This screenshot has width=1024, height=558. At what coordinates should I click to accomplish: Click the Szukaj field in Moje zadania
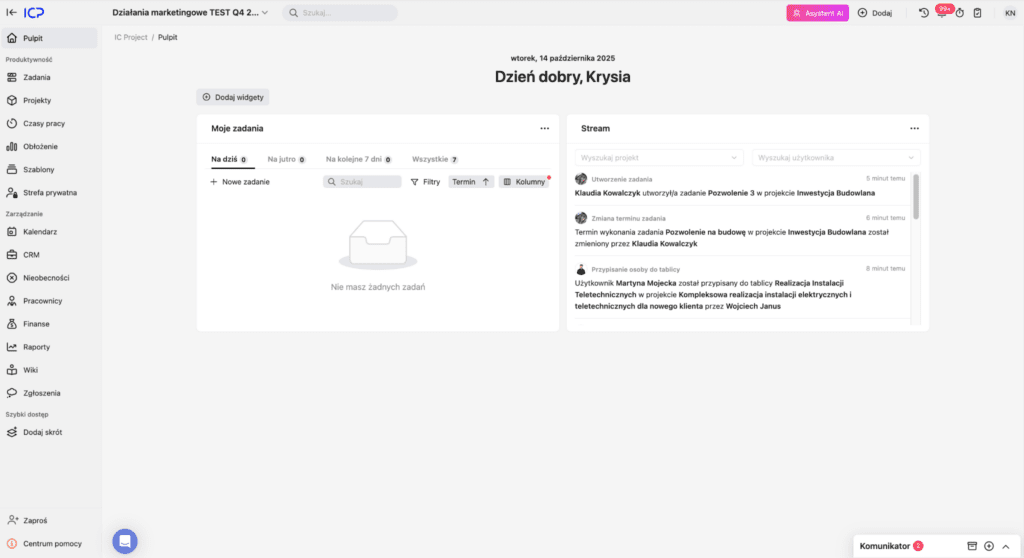tap(363, 182)
